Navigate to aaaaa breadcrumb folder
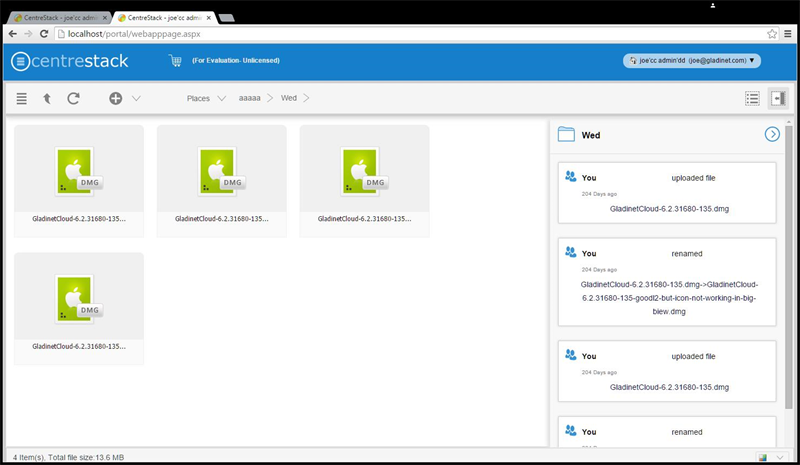 click(x=249, y=98)
